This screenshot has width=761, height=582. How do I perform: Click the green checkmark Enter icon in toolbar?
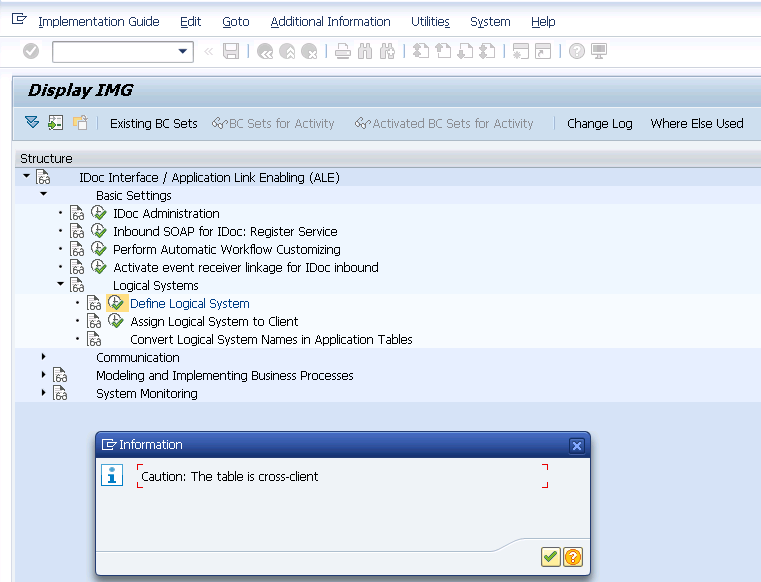[31, 51]
